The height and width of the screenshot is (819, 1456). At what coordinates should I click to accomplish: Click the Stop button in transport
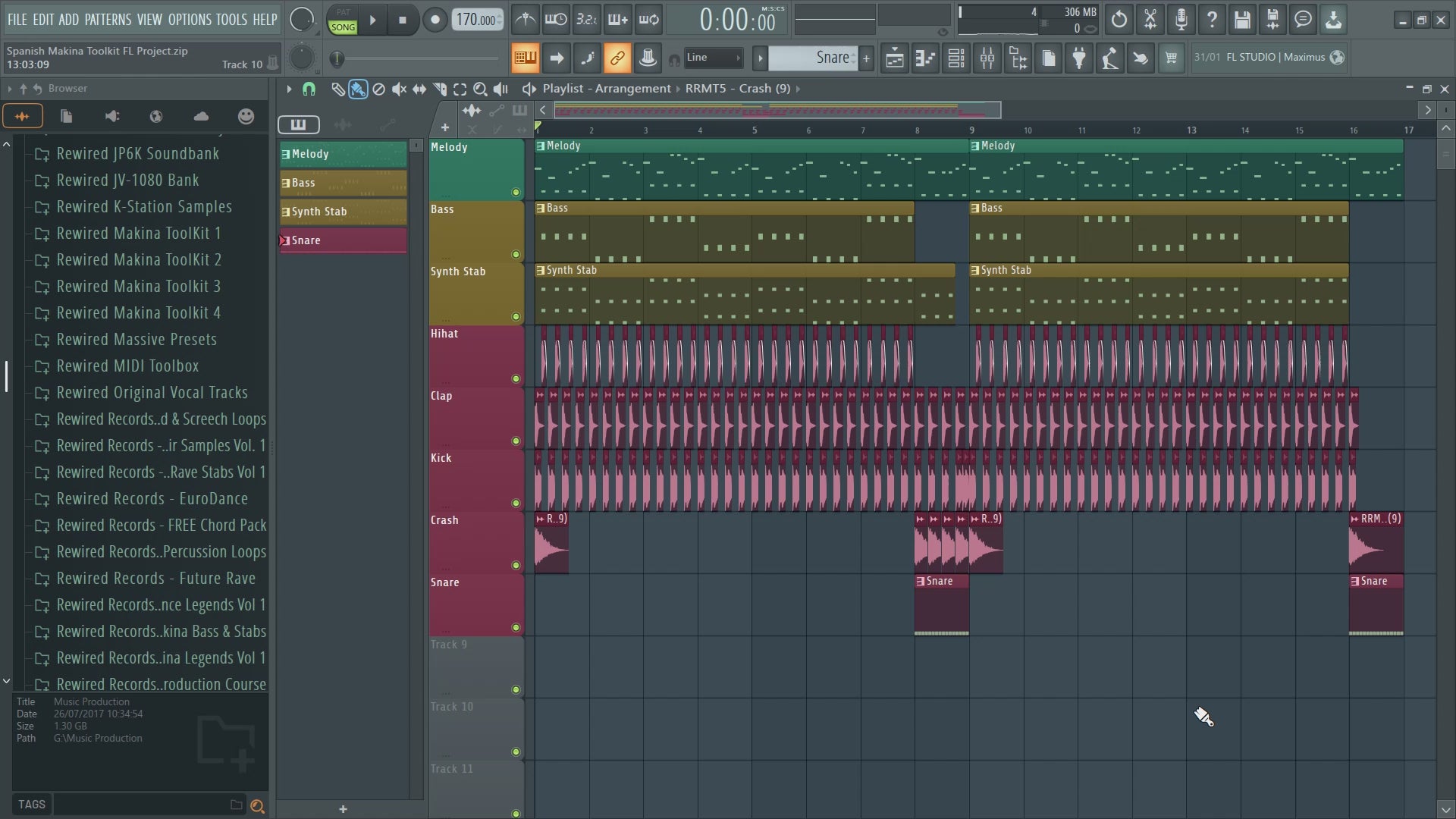point(403,20)
